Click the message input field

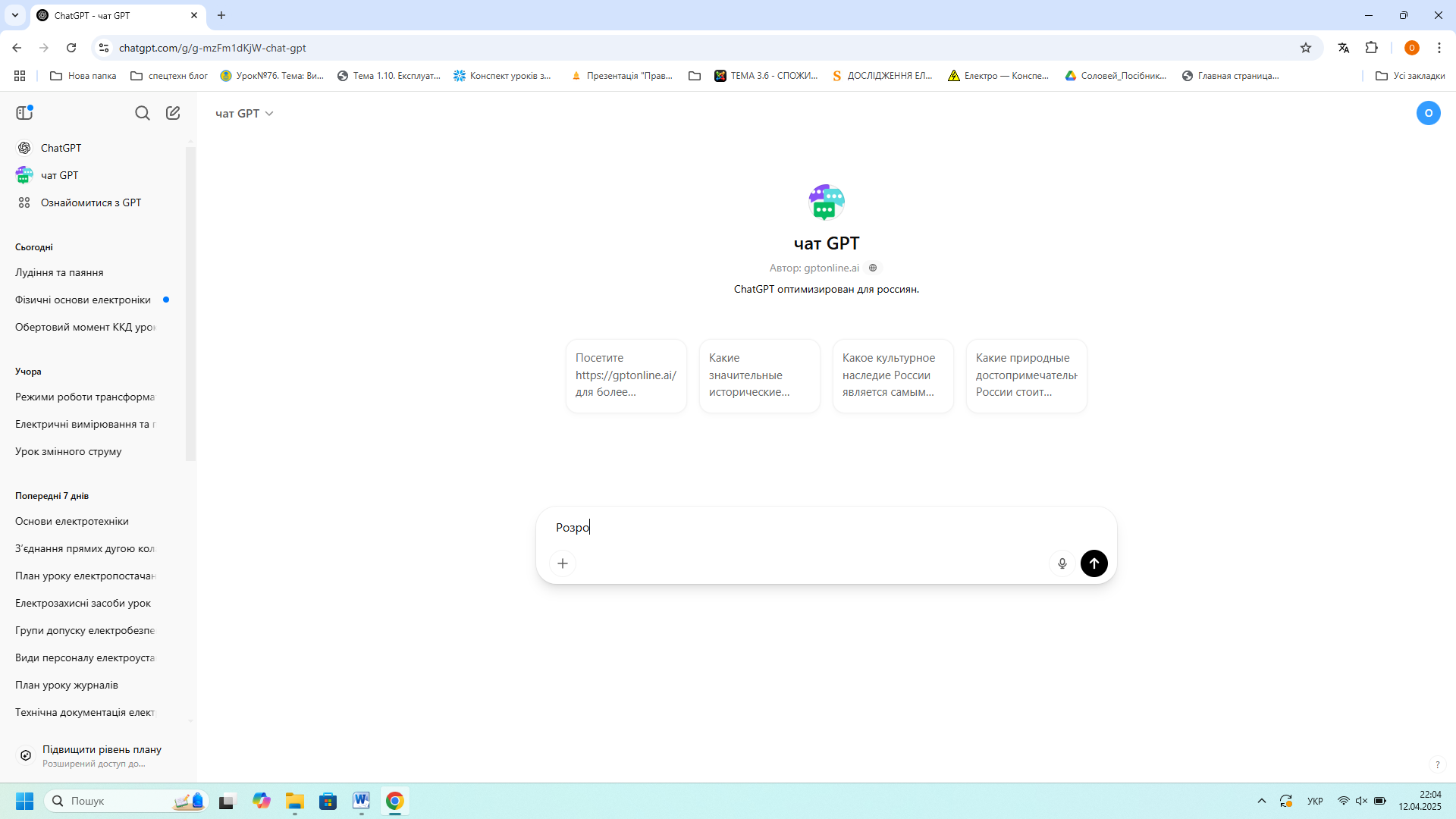[827, 528]
